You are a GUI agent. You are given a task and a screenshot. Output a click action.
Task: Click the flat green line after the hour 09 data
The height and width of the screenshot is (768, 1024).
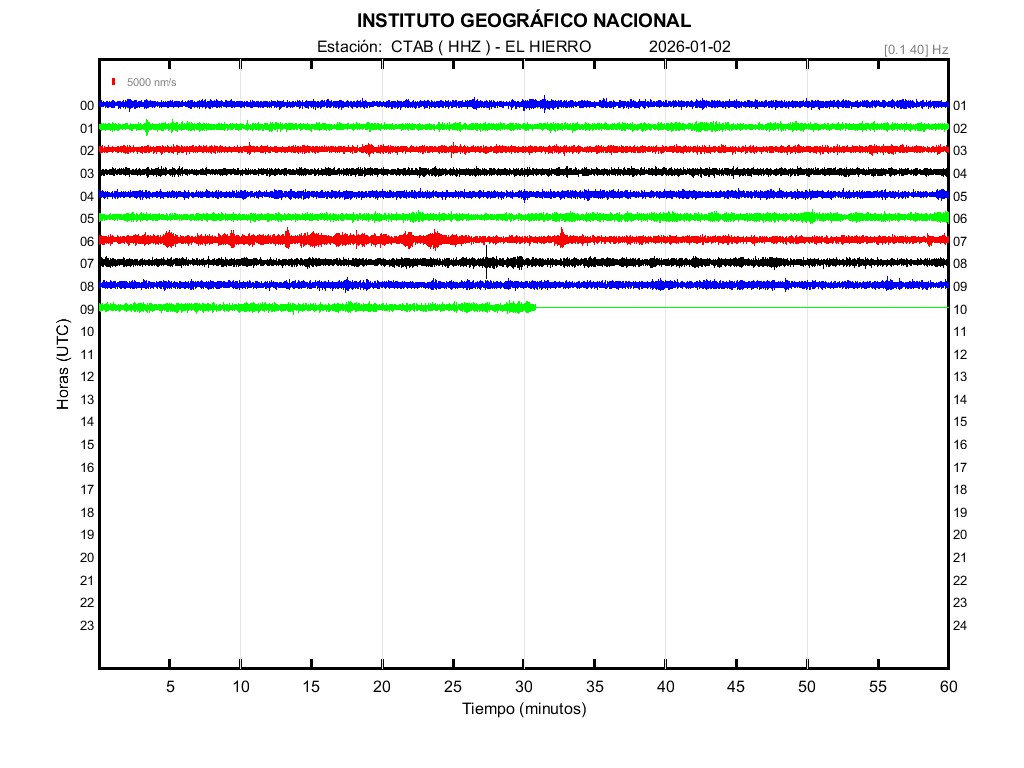pyautogui.click(x=740, y=307)
